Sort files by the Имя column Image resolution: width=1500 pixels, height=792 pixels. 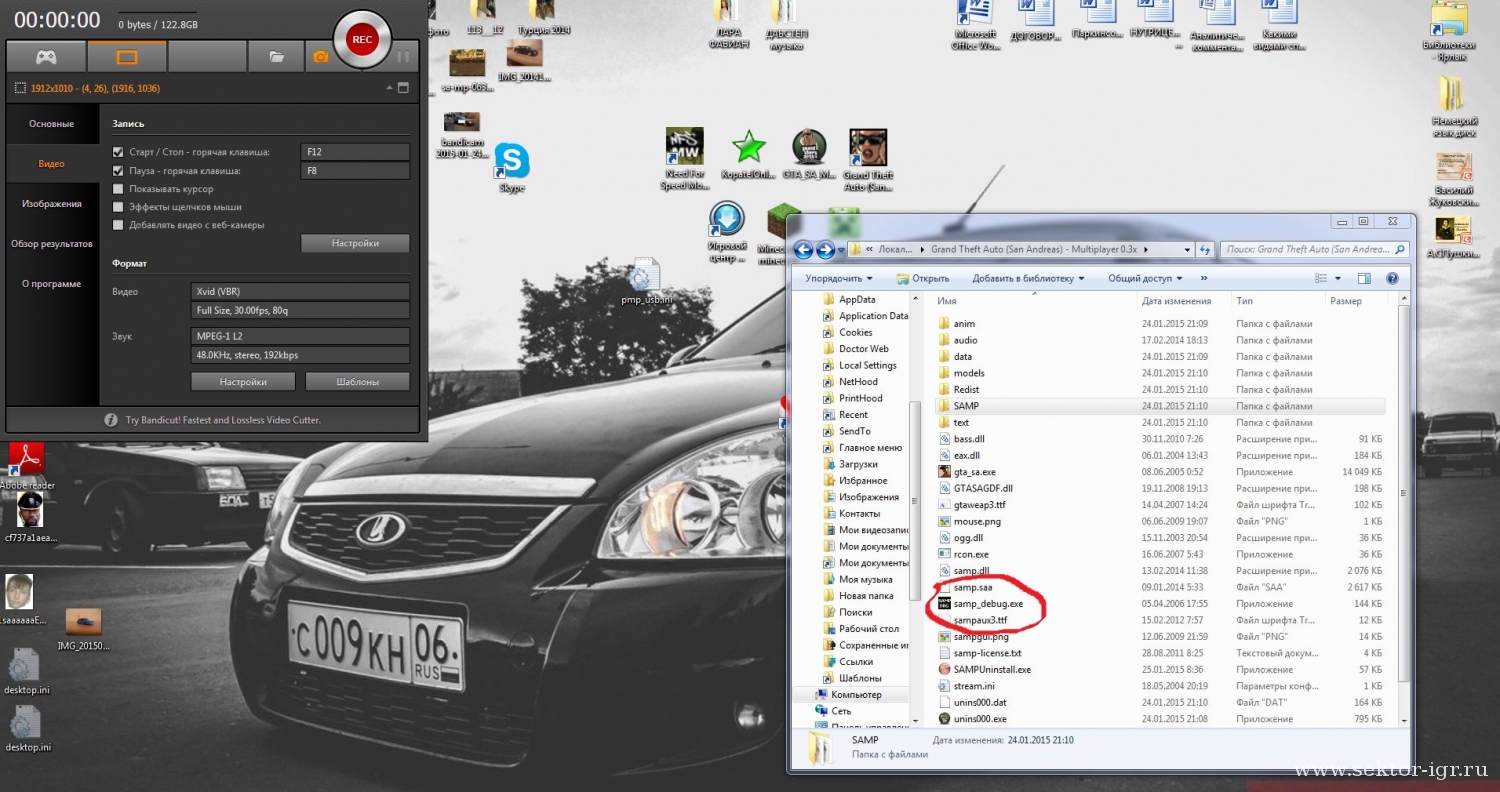(x=1034, y=301)
